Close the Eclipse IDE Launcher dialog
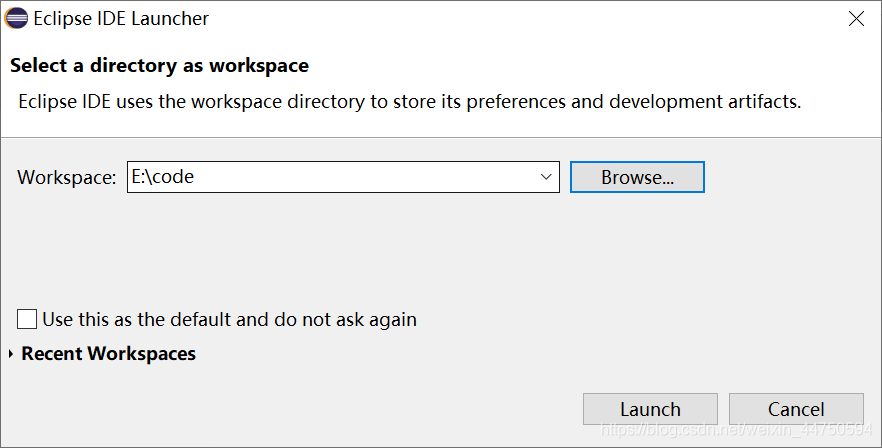The height and width of the screenshot is (448, 882). click(x=856, y=18)
